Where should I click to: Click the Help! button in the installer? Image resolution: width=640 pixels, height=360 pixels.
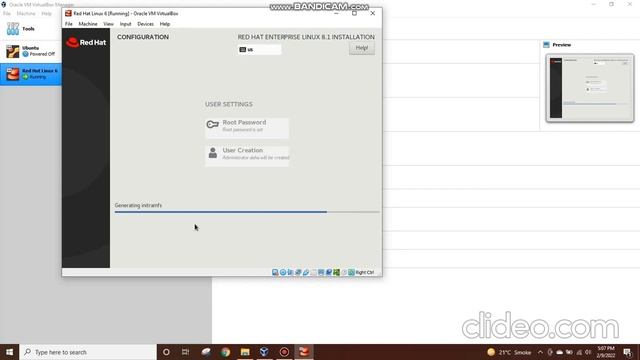[362, 48]
